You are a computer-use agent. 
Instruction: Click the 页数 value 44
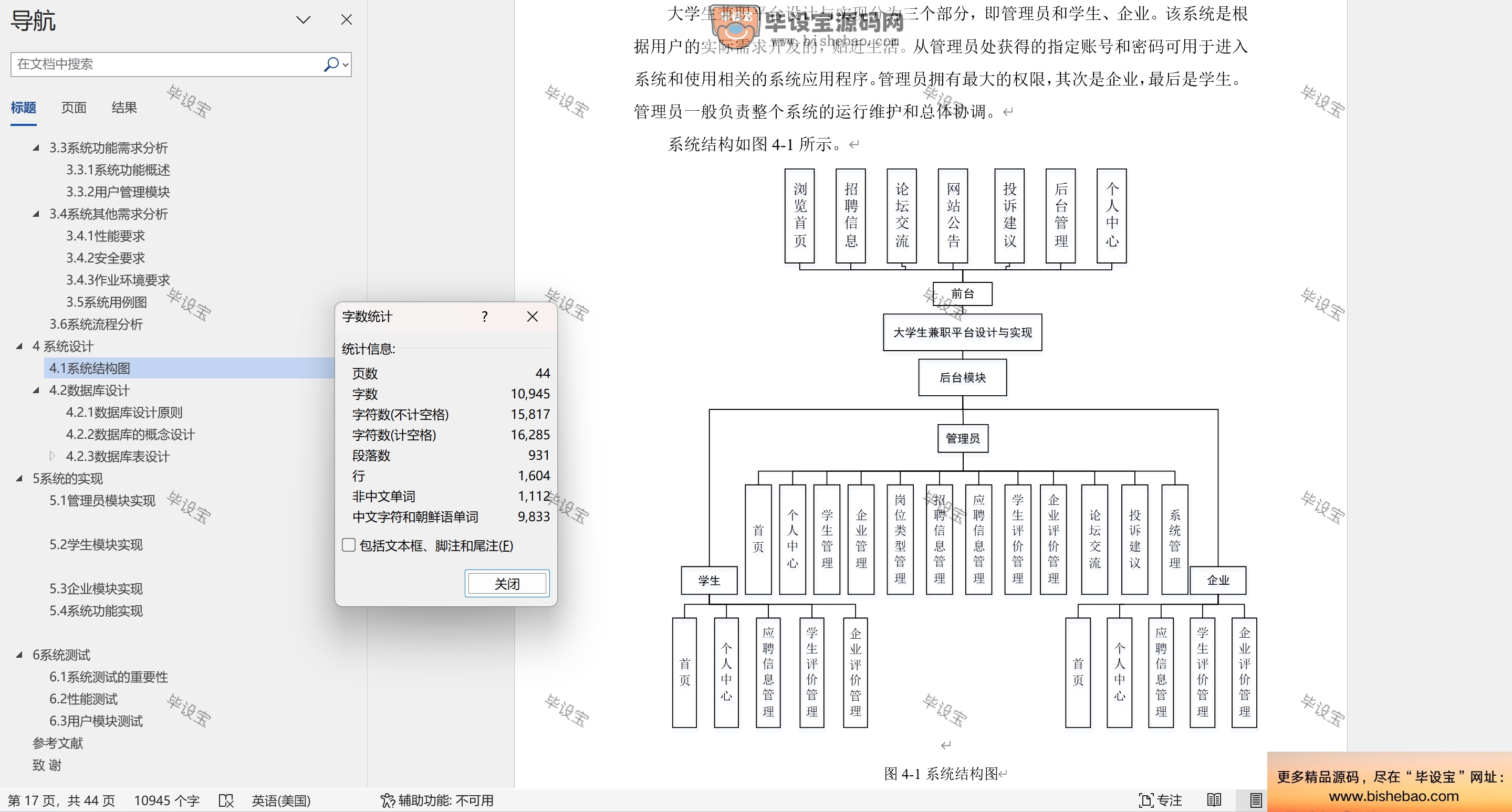click(x=543, y=373)
